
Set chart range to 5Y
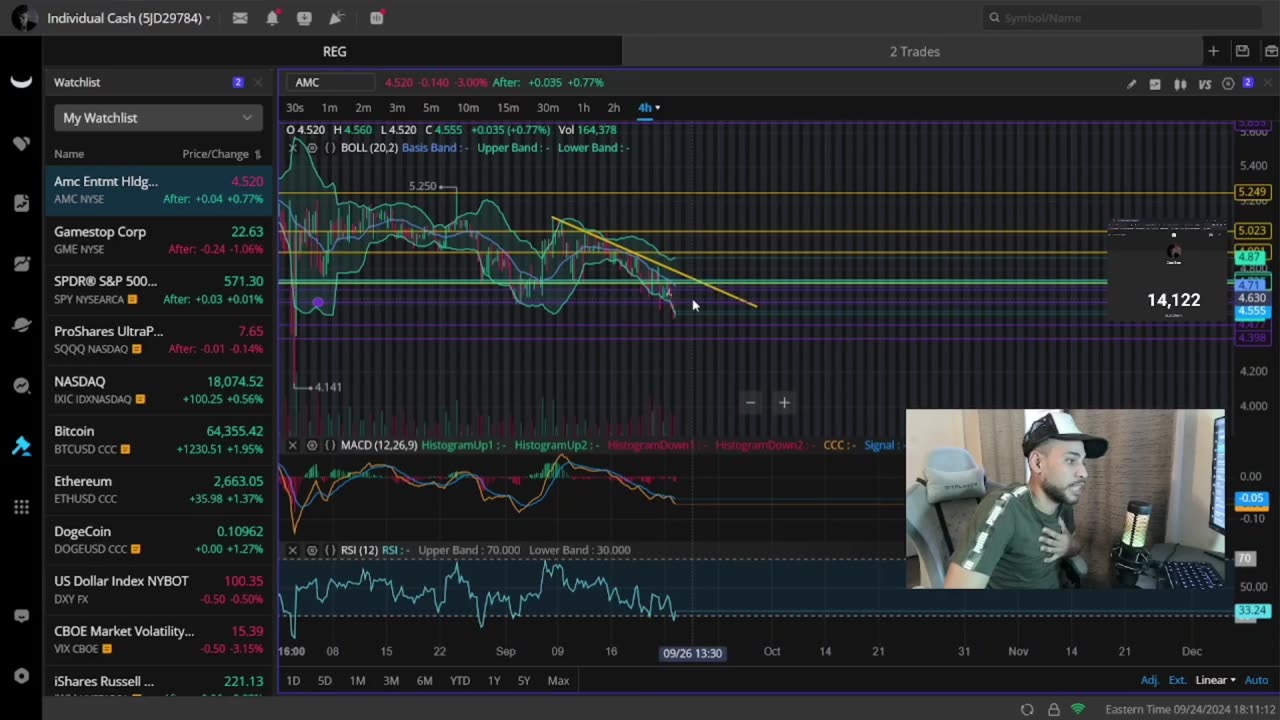pyautogui.click(x=524, y=681)
